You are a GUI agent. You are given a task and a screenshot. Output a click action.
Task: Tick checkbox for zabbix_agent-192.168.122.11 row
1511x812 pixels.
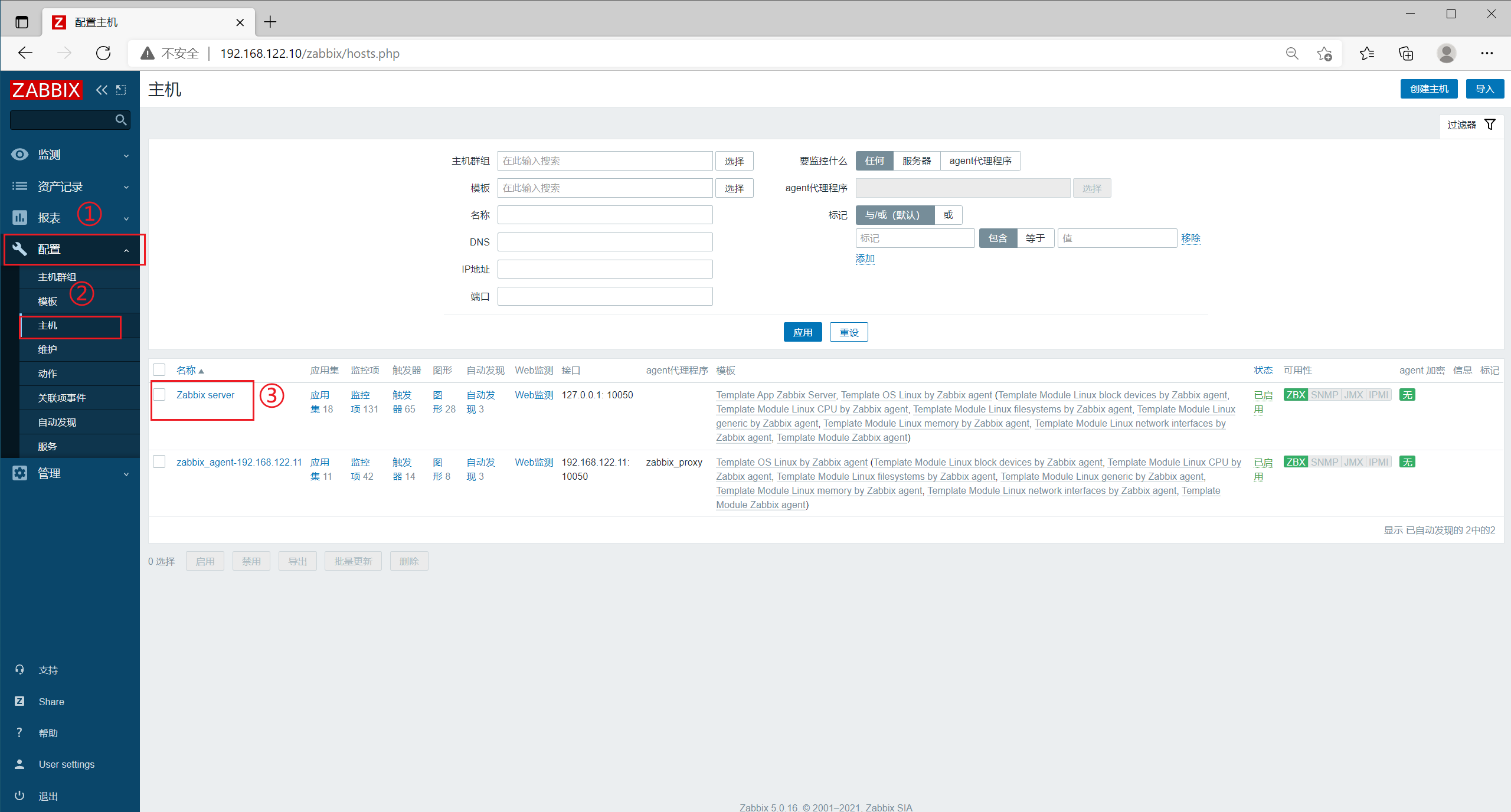point(159,461)
